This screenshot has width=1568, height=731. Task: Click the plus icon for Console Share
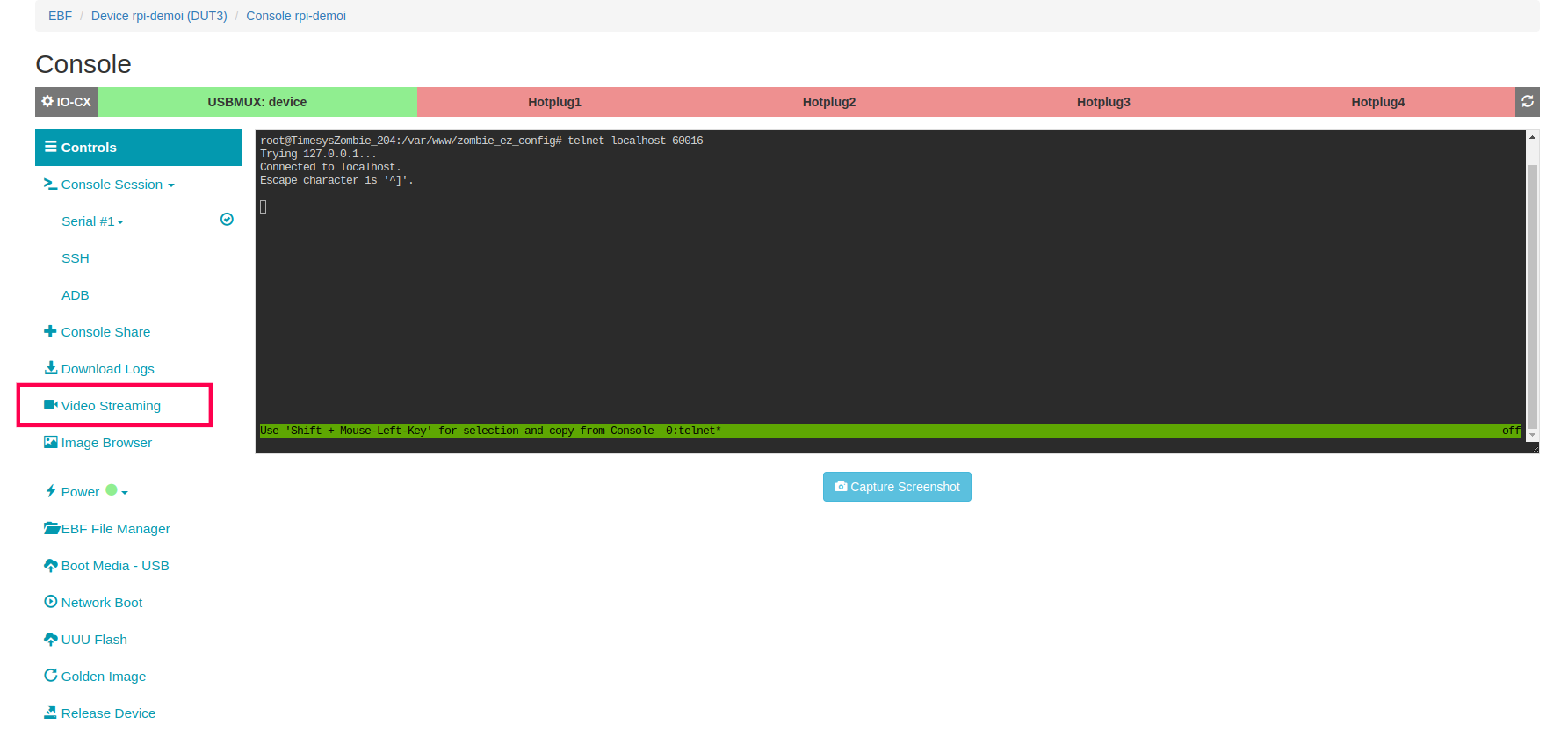coord(50,331)
